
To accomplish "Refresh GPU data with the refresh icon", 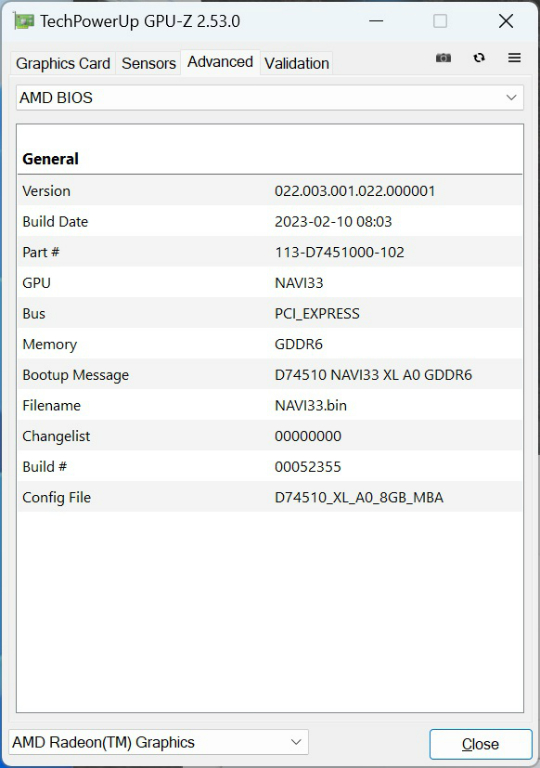I will coord(479,58).
